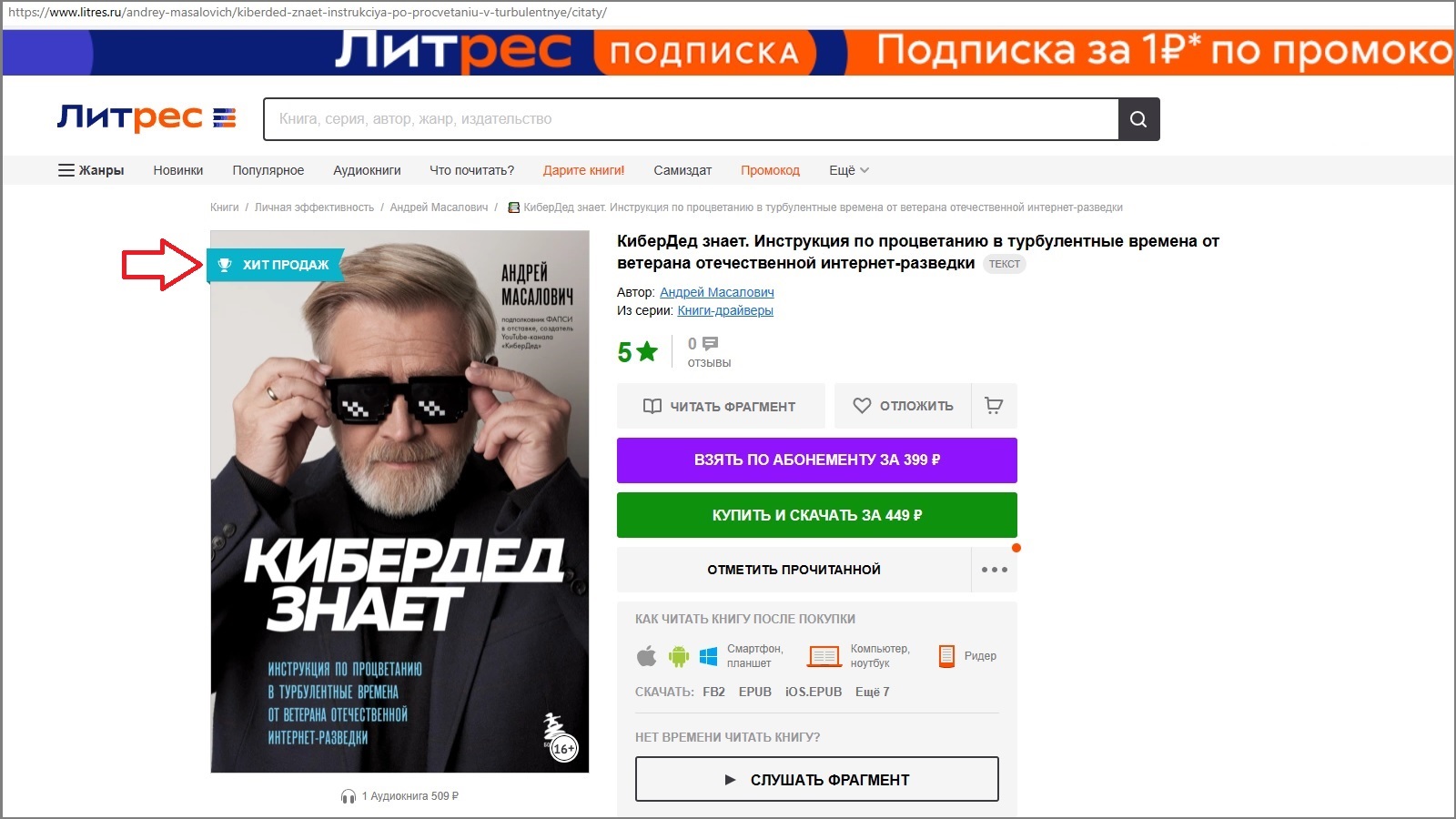Open the Промокод menu item

tap(770, 170)
